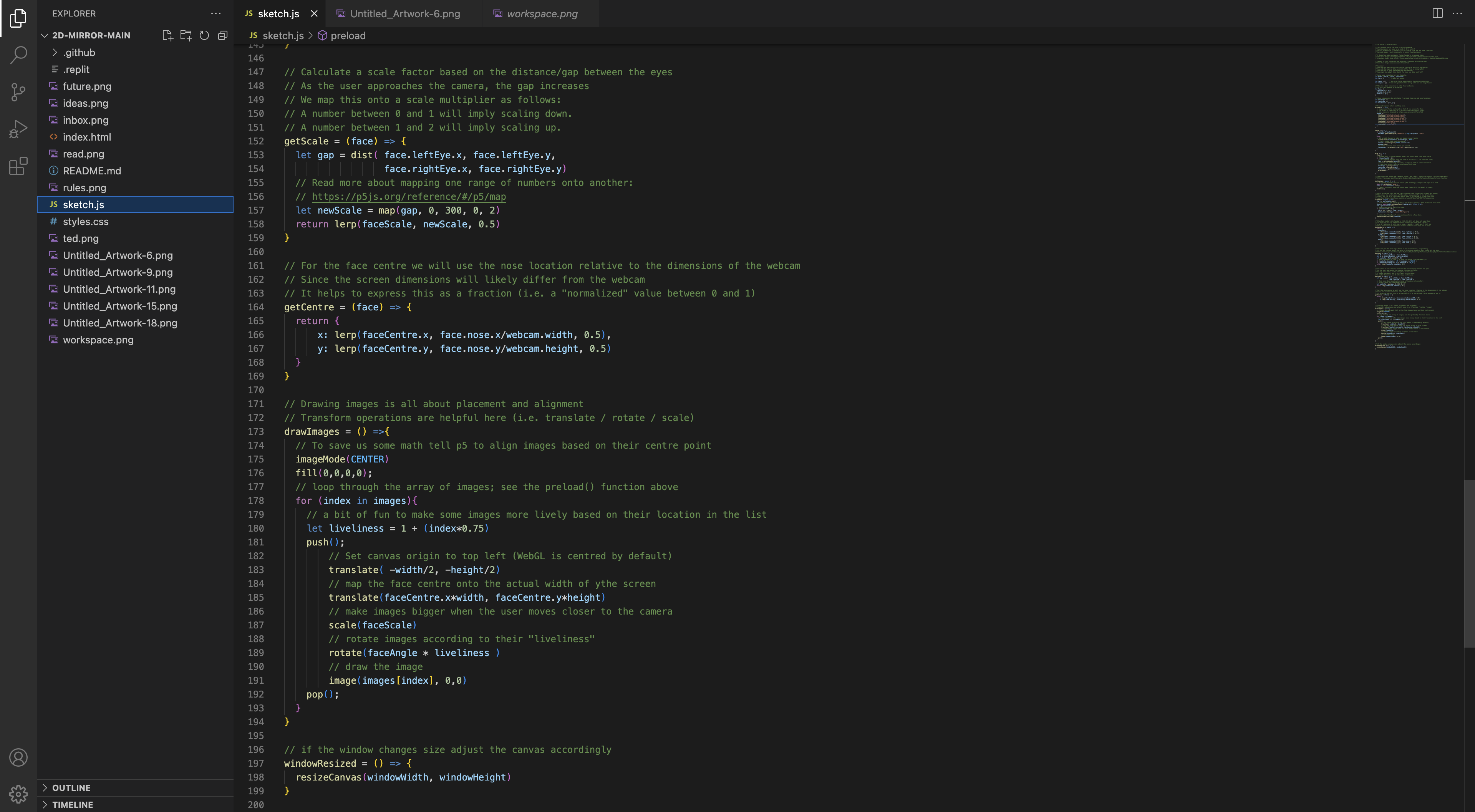
Task: Open the Search view in activity bar
Action: tap(18, 55)
